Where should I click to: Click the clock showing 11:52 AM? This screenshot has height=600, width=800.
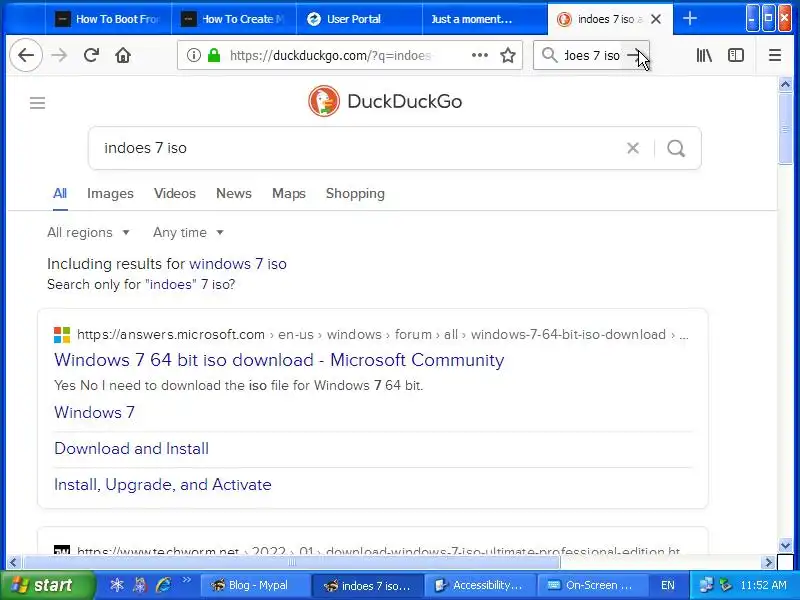pos(763,585)
